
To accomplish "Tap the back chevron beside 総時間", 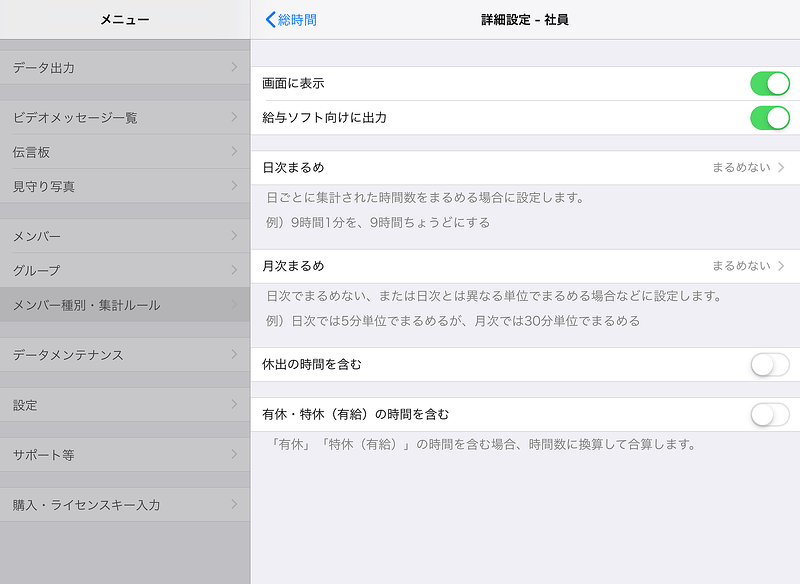I will (270, 20).
